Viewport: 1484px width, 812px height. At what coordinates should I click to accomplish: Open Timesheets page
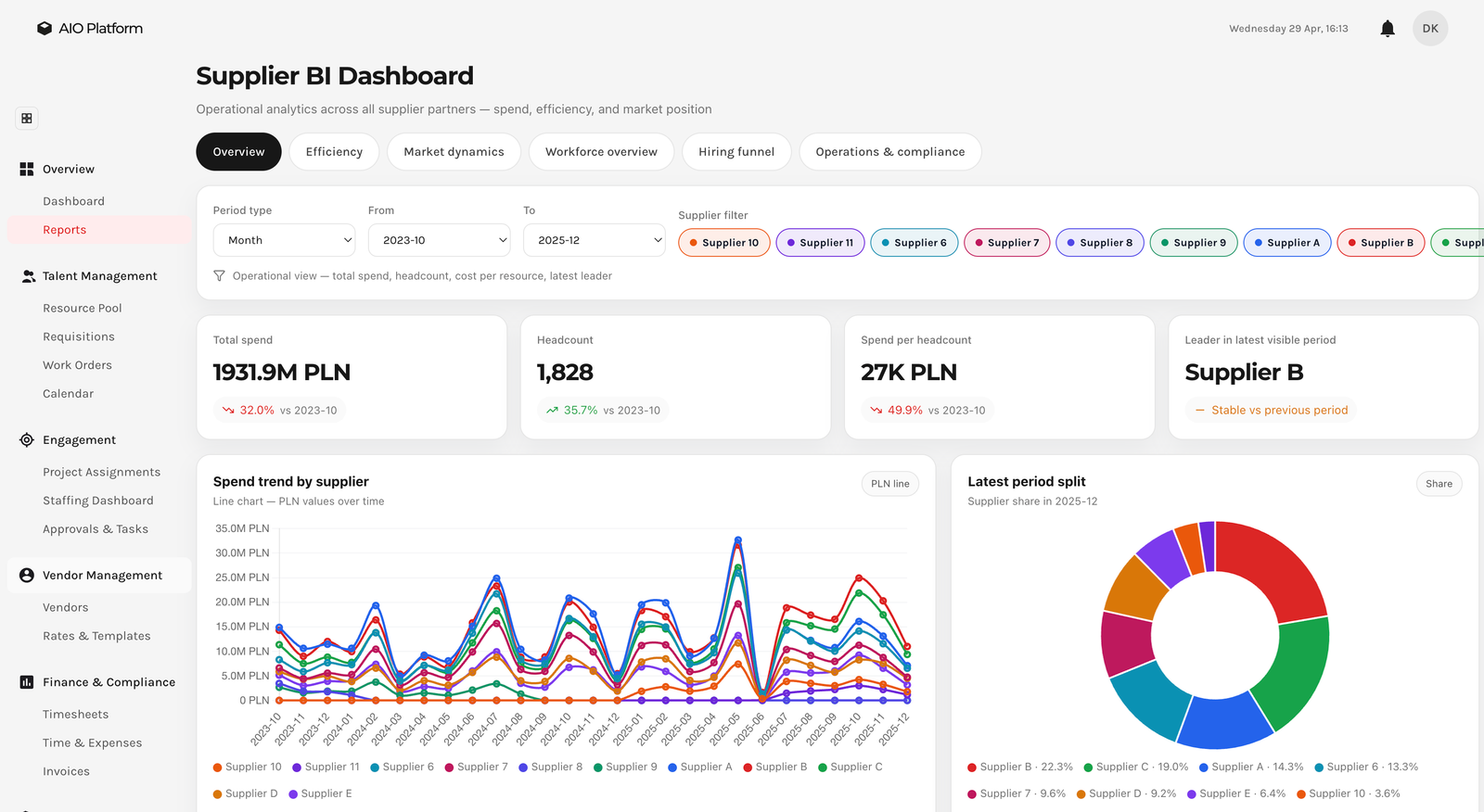[75, 715]
